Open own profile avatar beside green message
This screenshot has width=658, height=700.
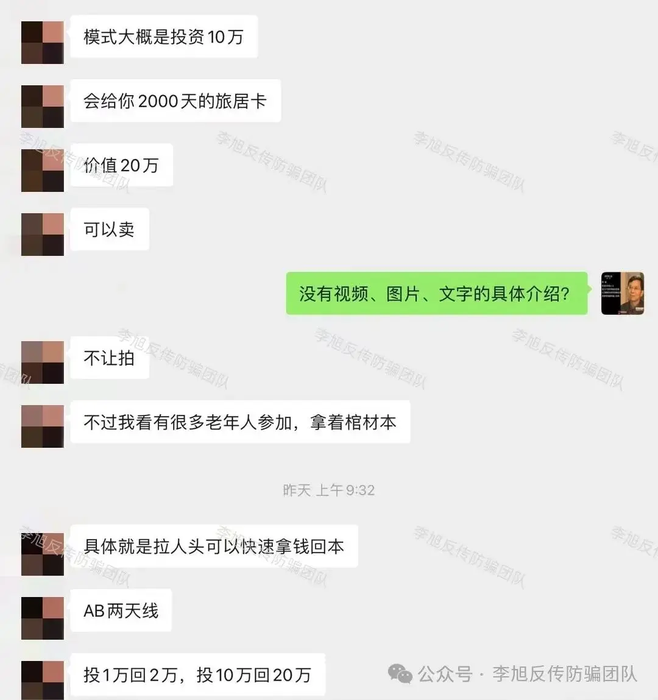point(622,293)
